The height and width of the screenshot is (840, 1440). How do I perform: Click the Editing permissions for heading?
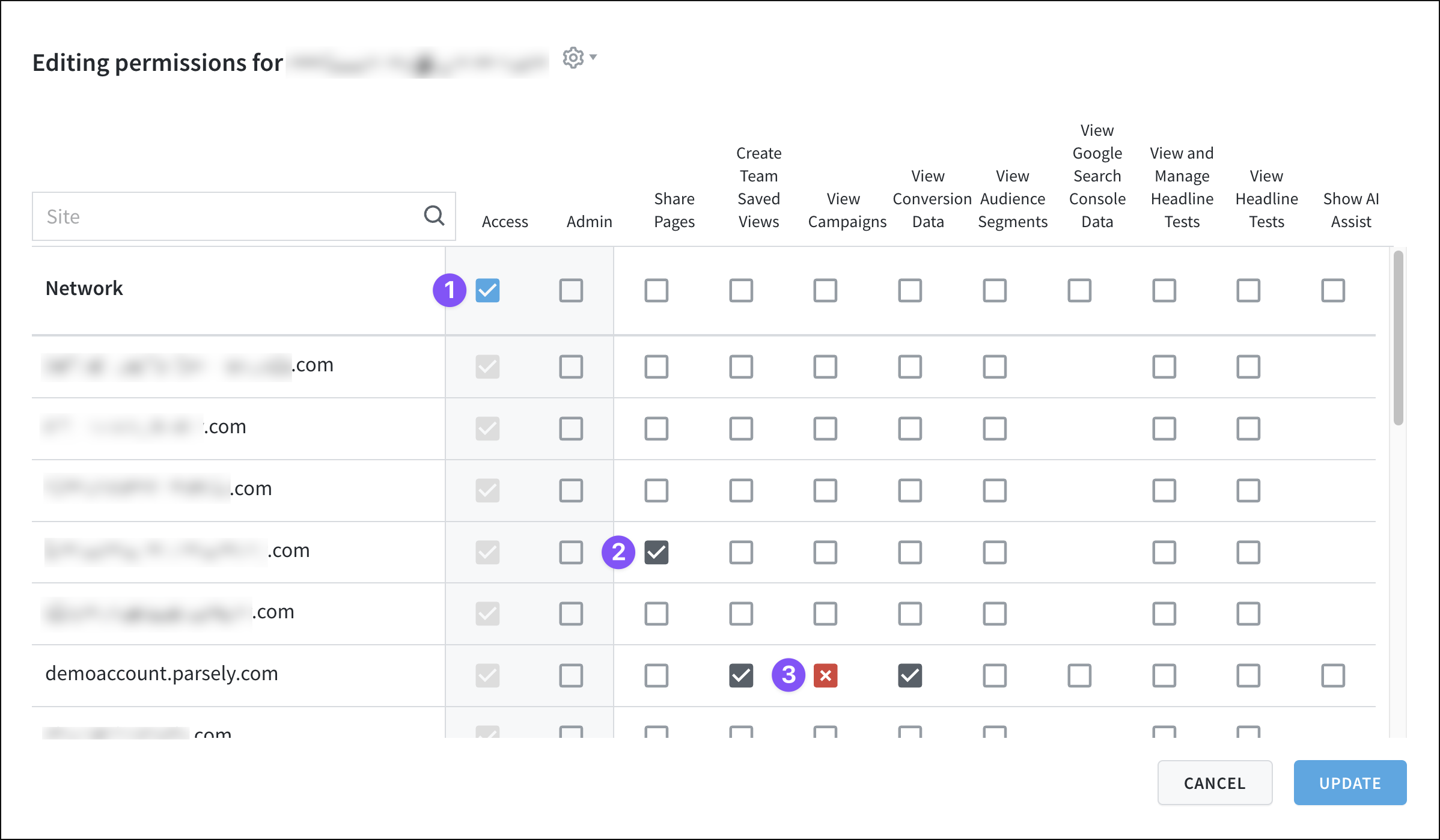coord(157,62)
